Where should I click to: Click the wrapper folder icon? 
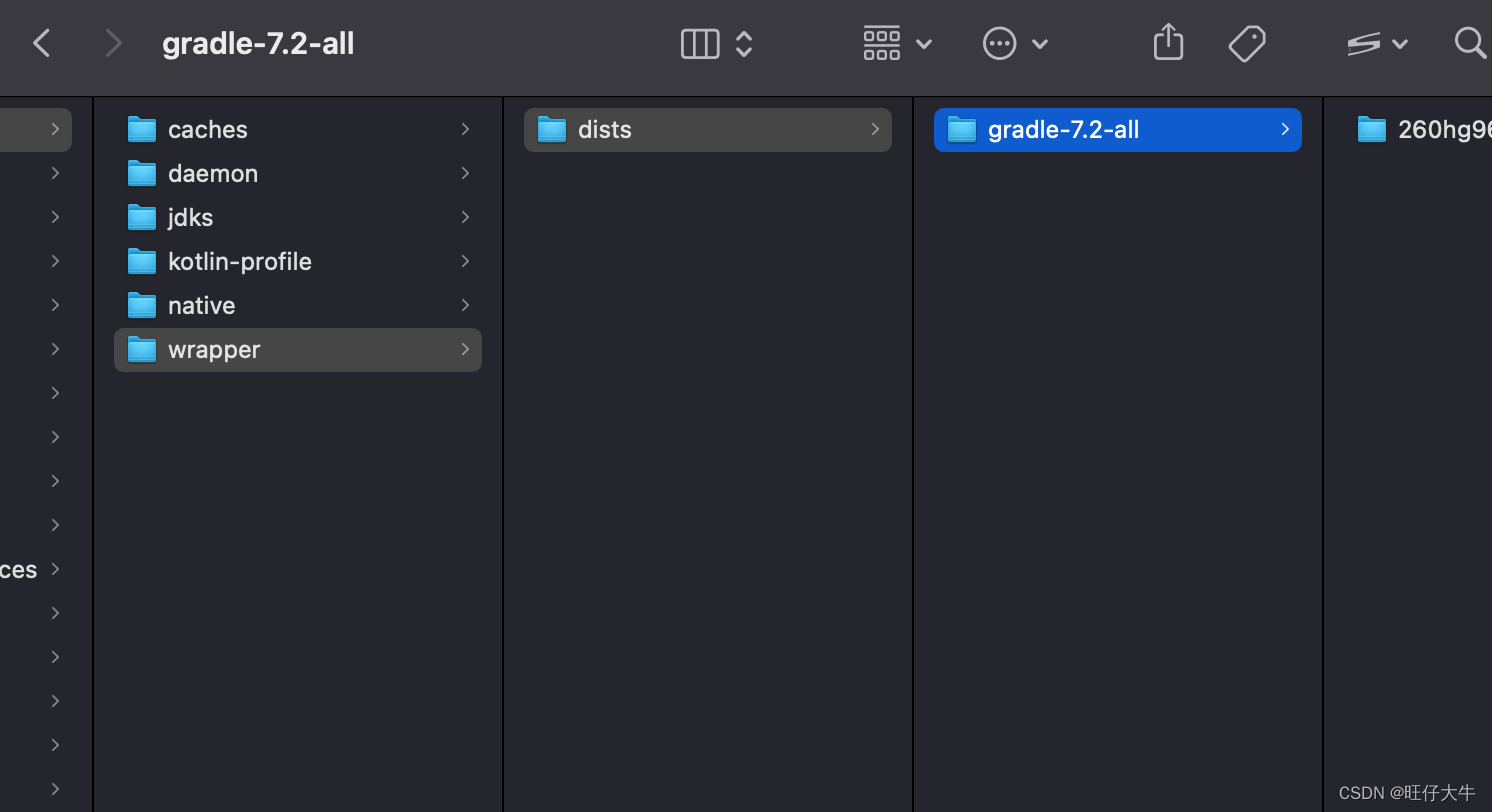(142, 349)
